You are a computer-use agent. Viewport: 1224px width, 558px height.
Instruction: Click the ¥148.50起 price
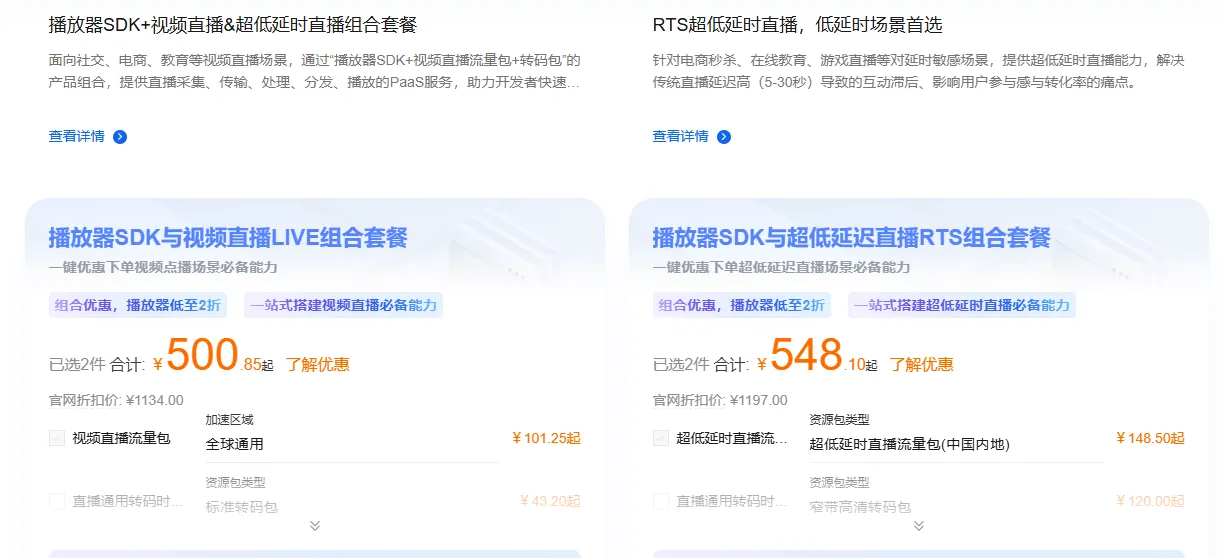[1150, 438]
